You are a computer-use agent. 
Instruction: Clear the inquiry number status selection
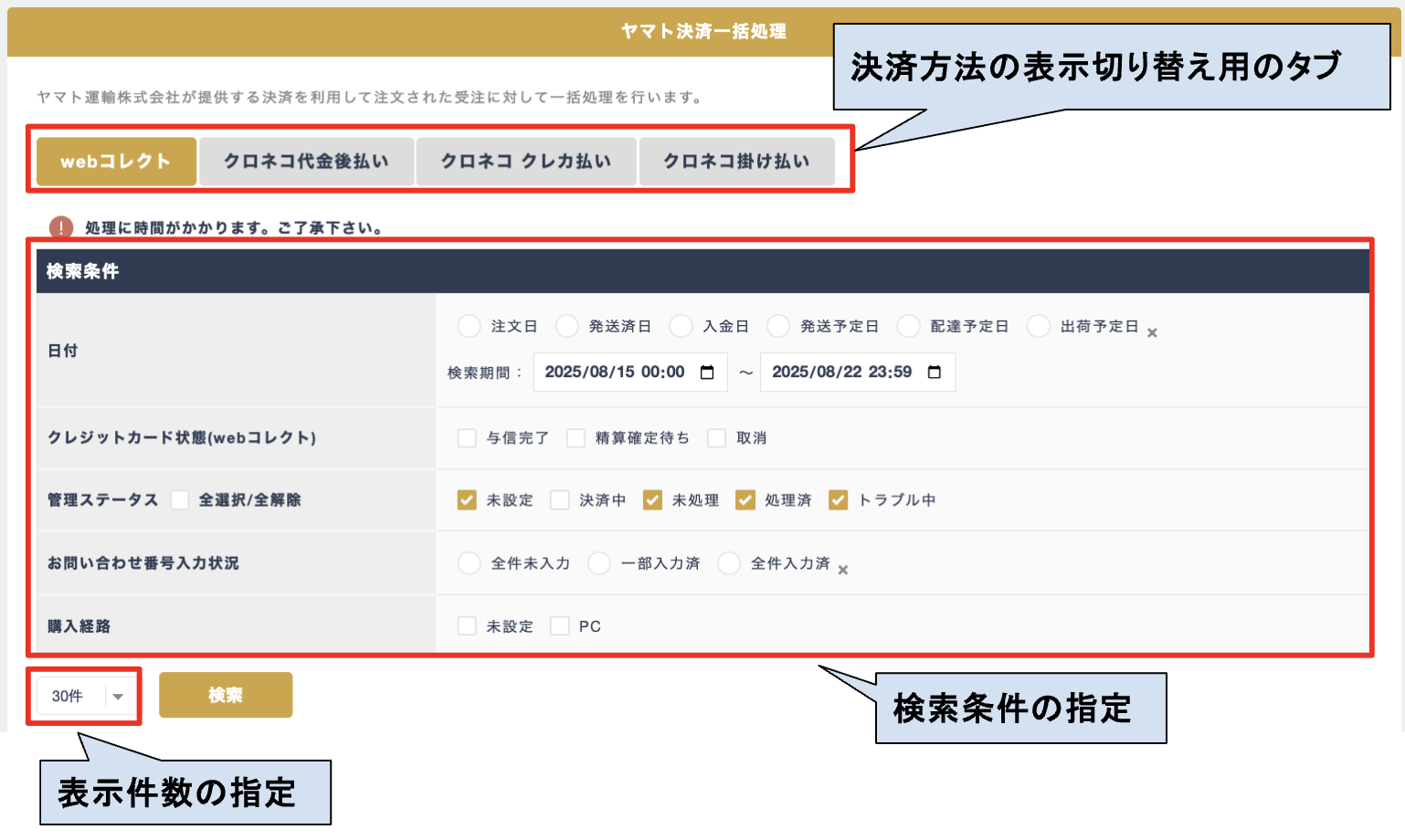843,571
